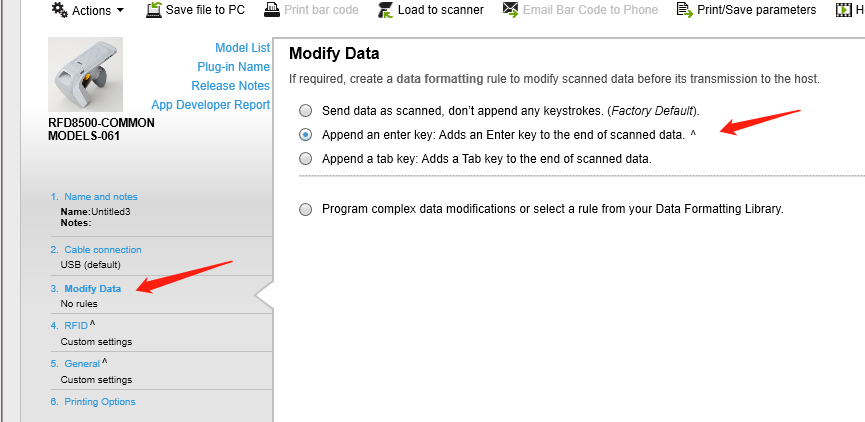Open the Release Notes link
This screenshot has height=422, width=865.
pyautogui.click(x=230, y=86)
